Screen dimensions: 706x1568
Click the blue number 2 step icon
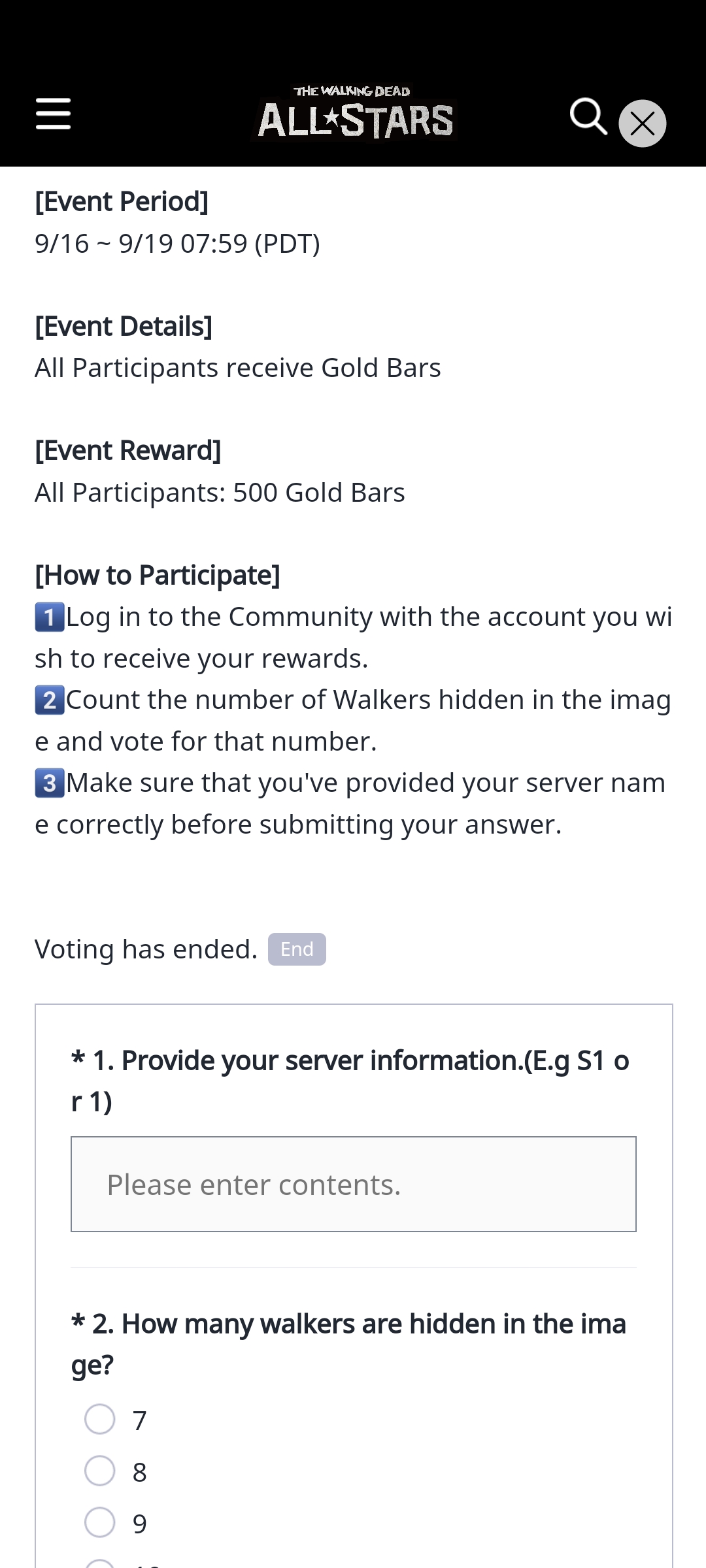click(x=50, y=700)
